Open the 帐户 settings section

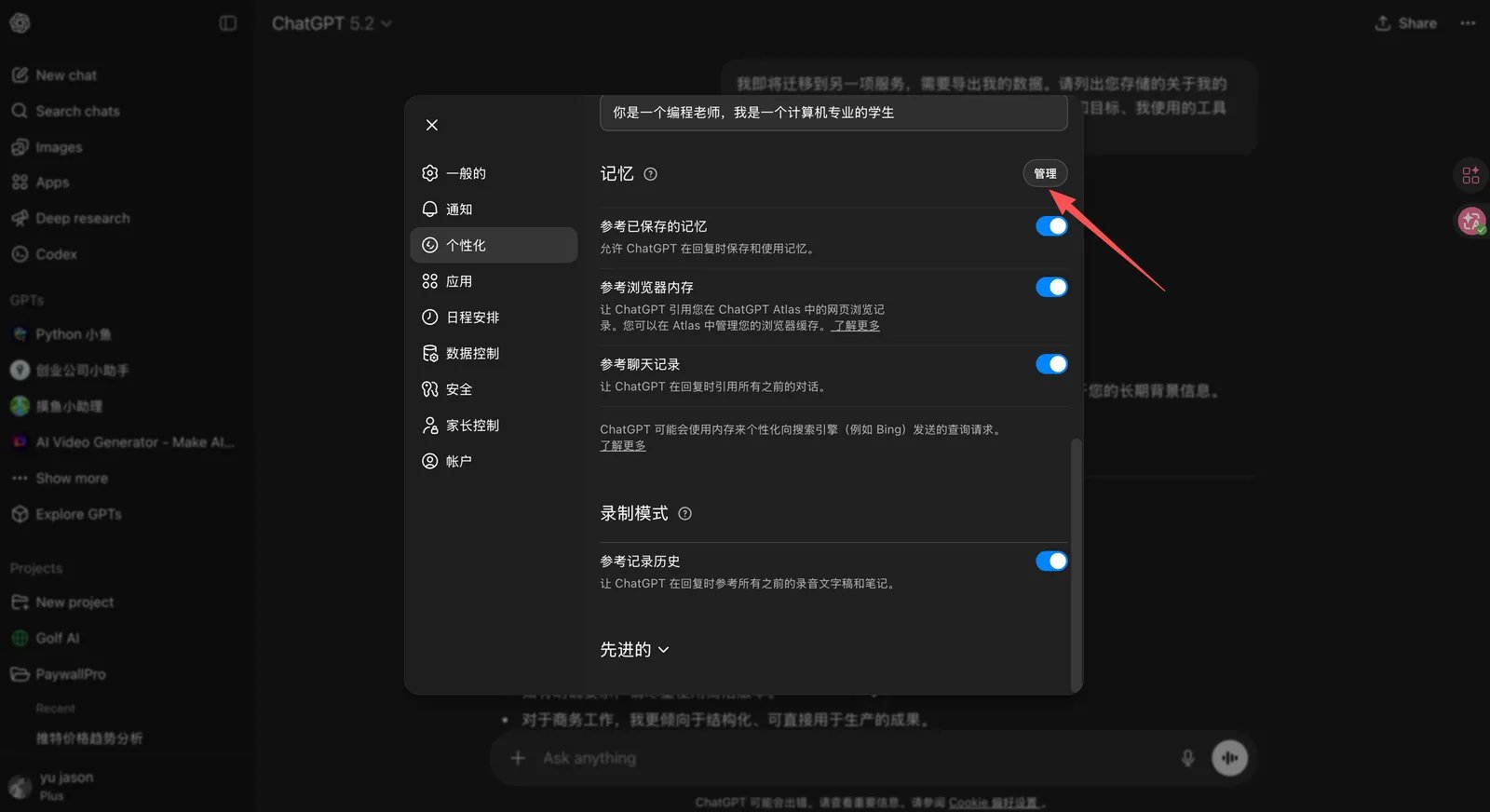tap(494, 461)
